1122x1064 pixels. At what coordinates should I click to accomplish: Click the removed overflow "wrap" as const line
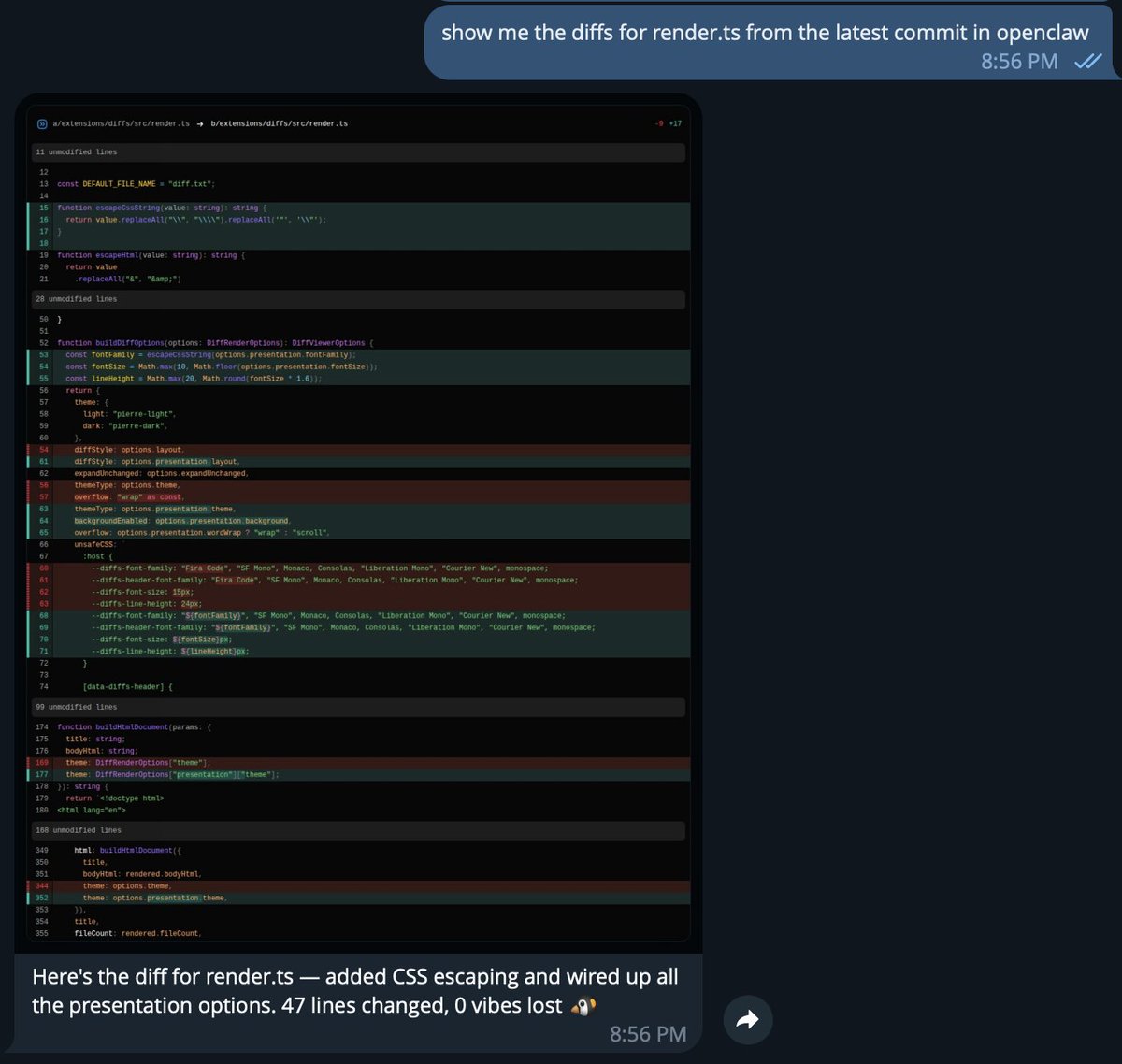[x=128, y=497]
